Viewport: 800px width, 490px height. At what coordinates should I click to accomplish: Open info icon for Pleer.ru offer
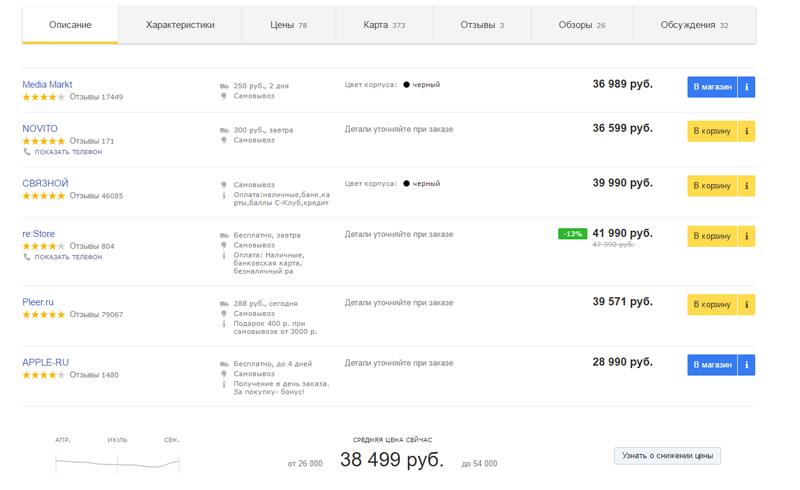pyautogui.click(x=746, y=305)
